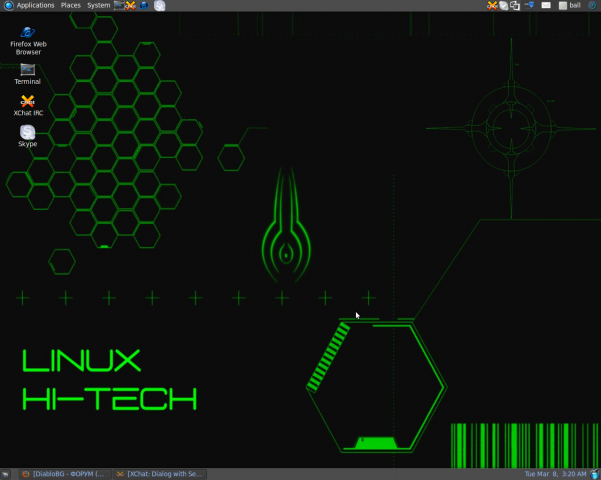601x480 pixels.
Task: Click the power/shutdown icon in top panel
Action: click(592, 5)
